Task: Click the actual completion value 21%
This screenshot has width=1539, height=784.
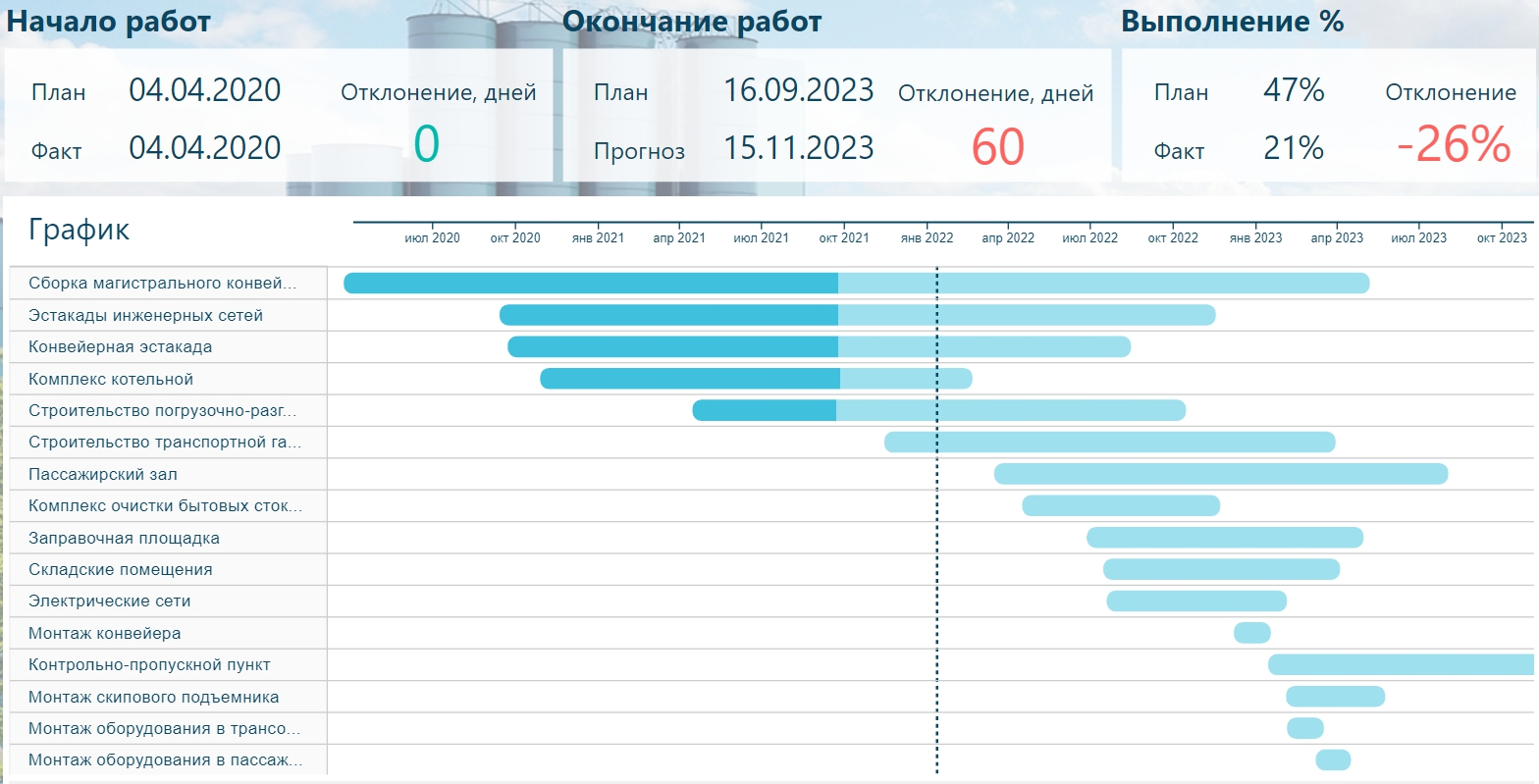Action: click(1294, 148)
